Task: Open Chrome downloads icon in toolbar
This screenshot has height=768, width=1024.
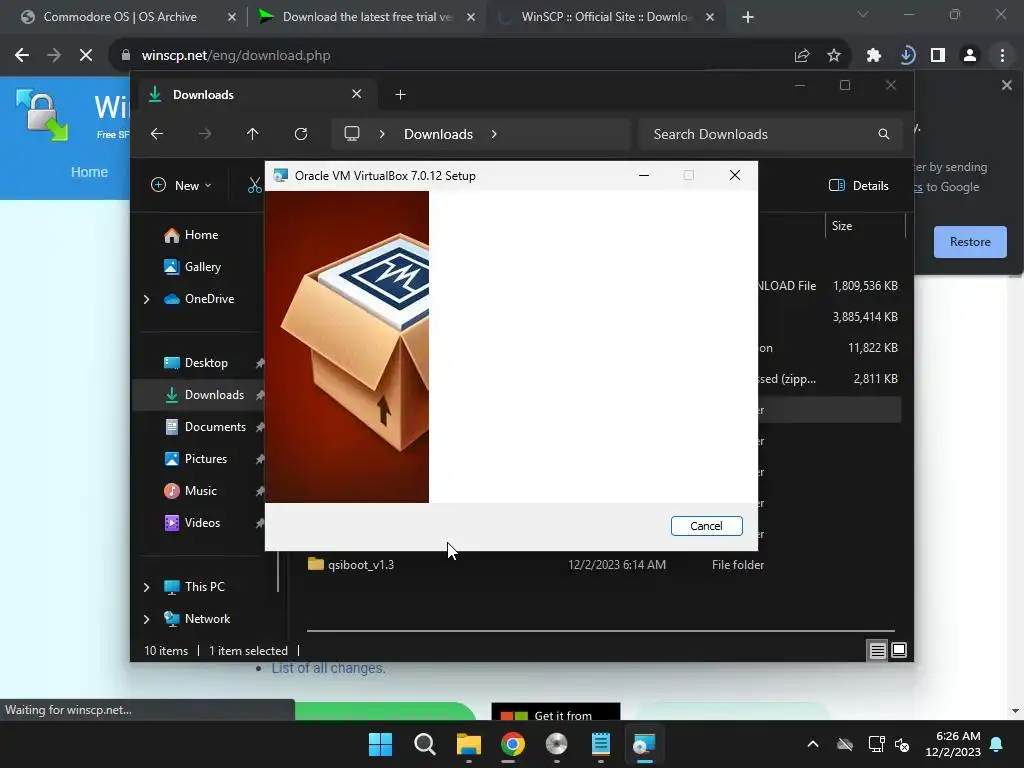Action: tap(906, 56)
